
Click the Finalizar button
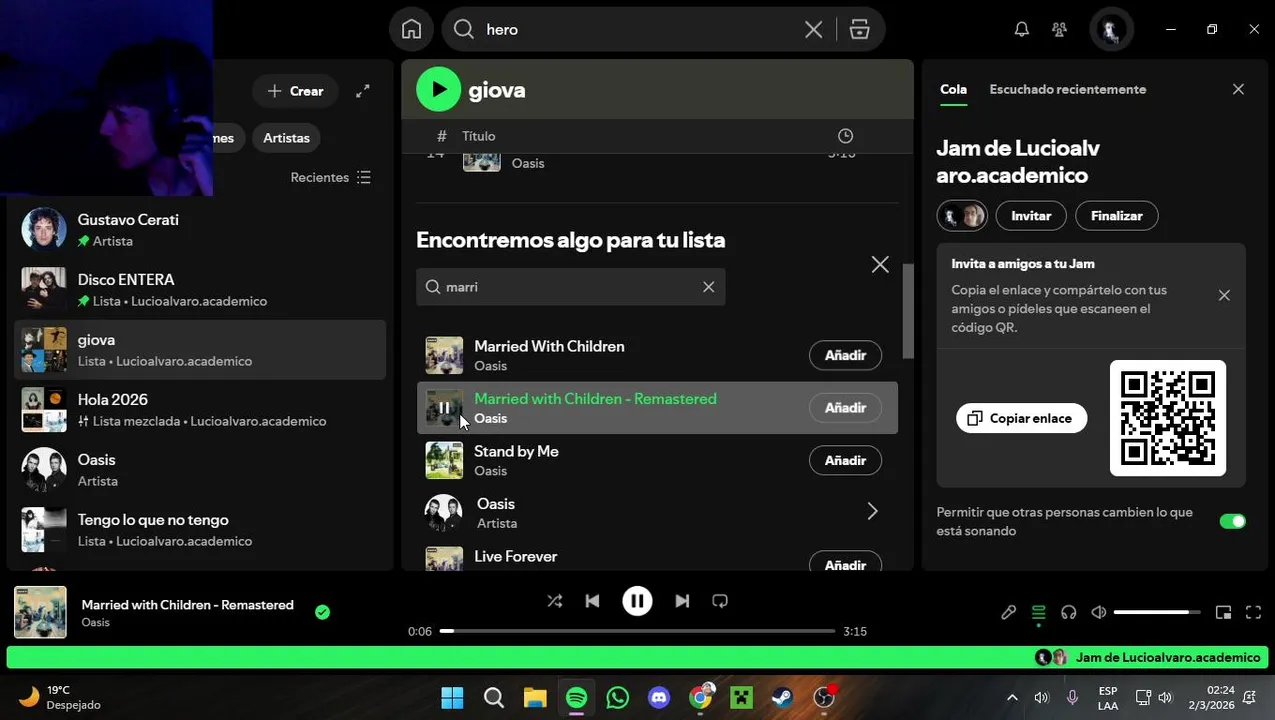[1116, 216]
